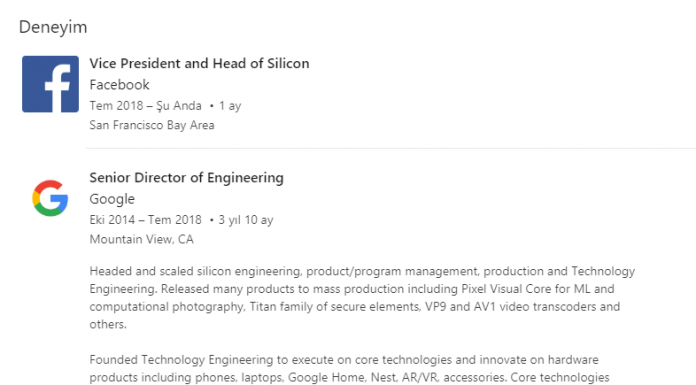Select the Eki 2014 – Tem 2018 date range
This screenshot has width=696, height=385.
(x=145, y=220)
